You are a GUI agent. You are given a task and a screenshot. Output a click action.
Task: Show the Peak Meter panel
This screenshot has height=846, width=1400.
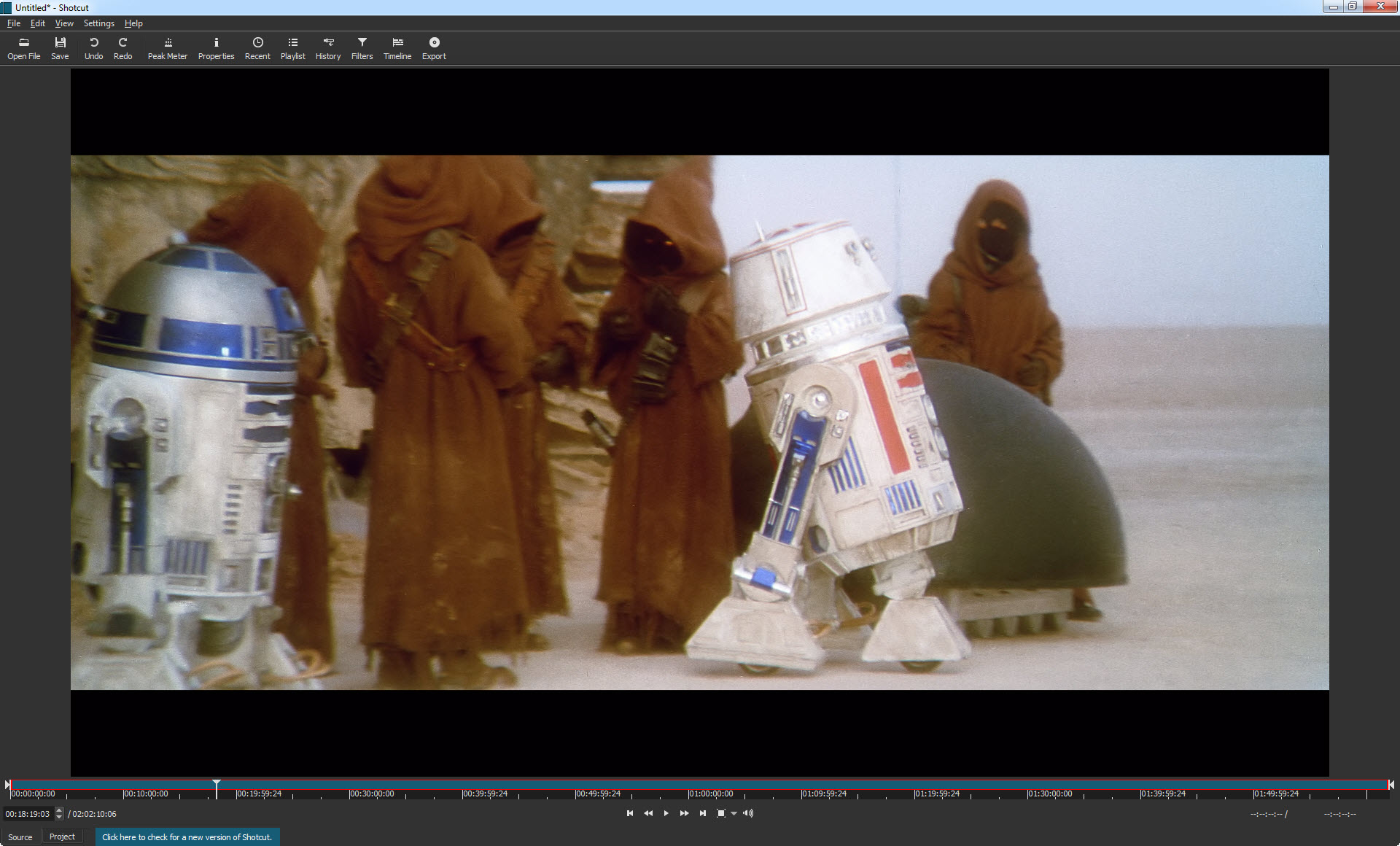(168, 48)
